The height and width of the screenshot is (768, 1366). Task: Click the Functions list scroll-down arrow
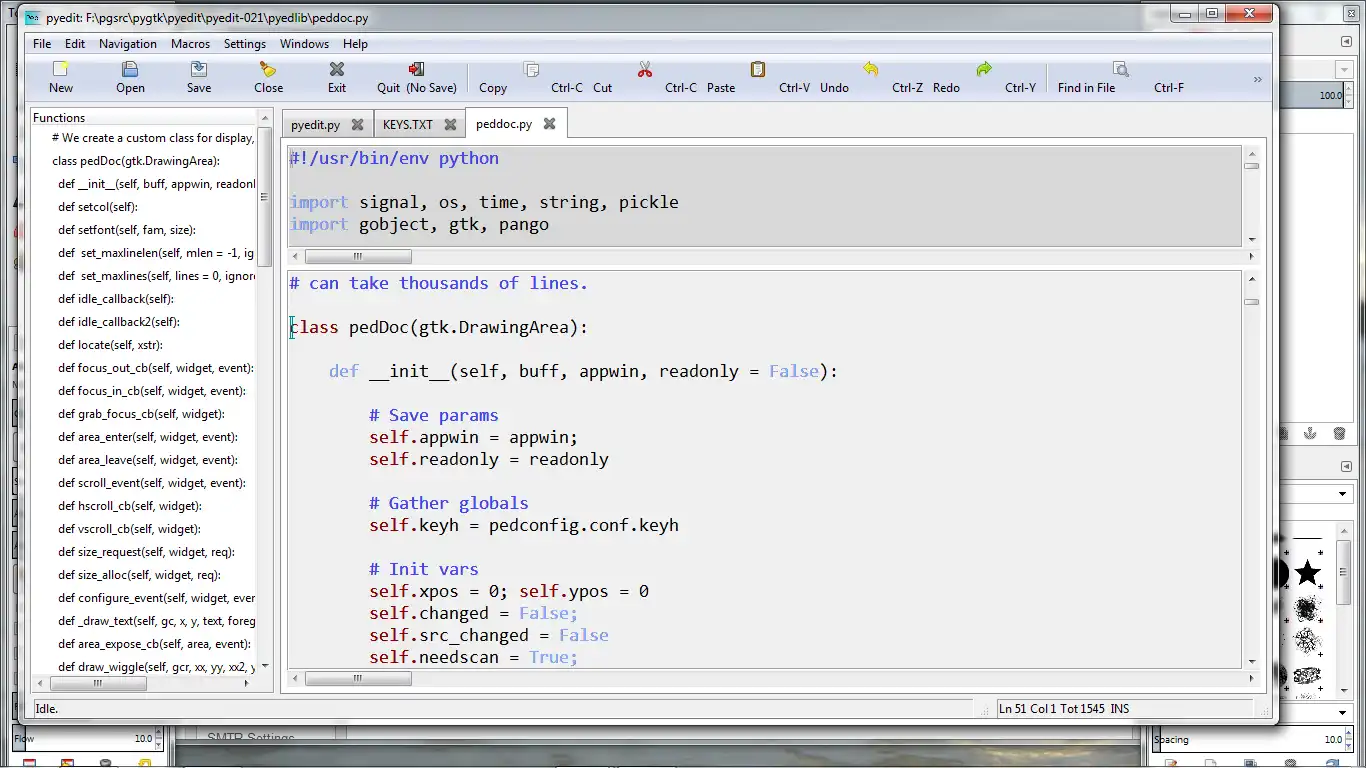point(265,666)
